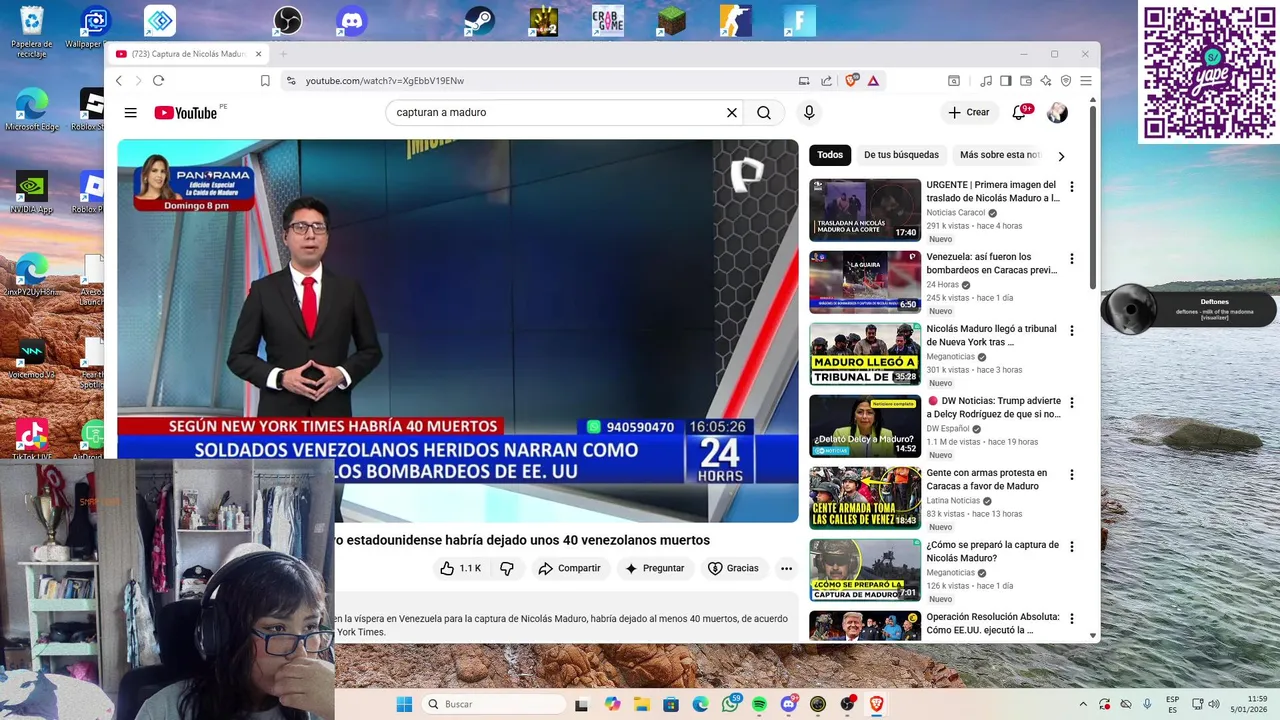The image size is (1280, 720).
Task: Select the Más sobre esta chip
Action: click(x=1000, y=155)
